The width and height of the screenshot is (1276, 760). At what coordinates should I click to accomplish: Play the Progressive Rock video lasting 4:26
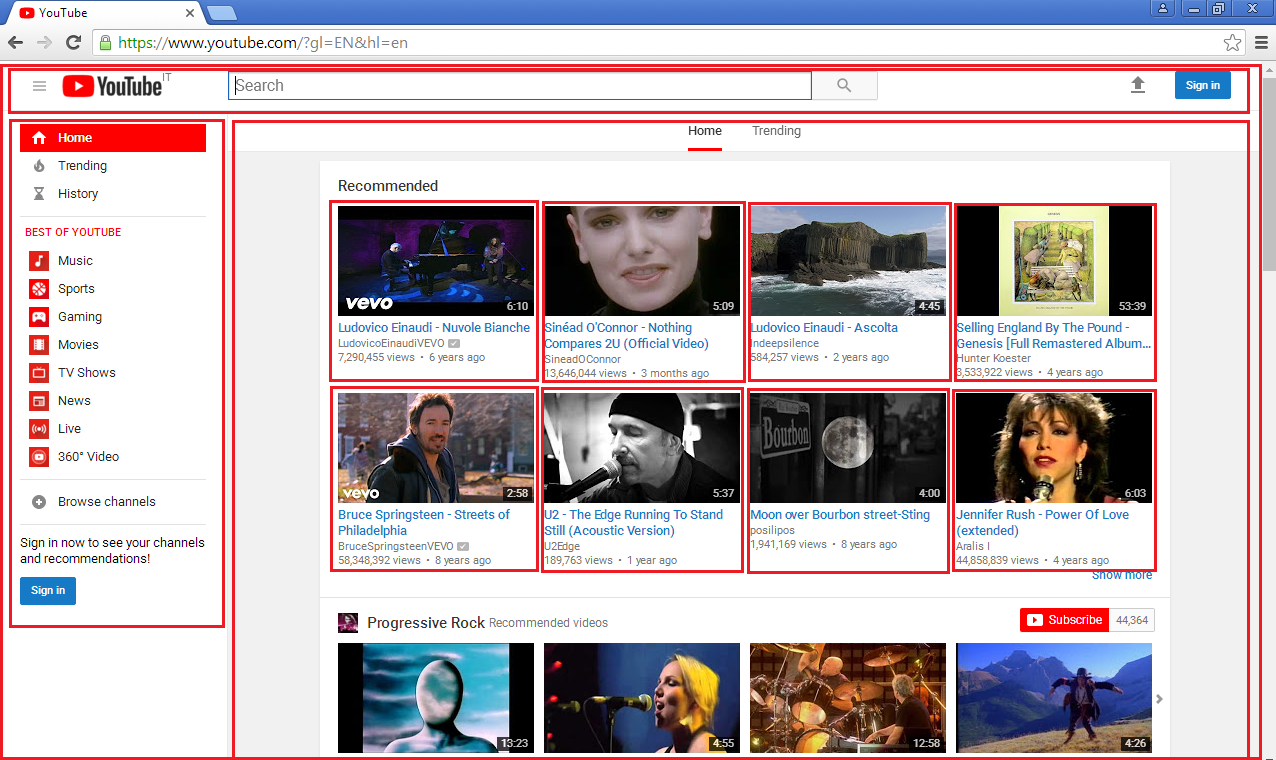pos(1054,698)
